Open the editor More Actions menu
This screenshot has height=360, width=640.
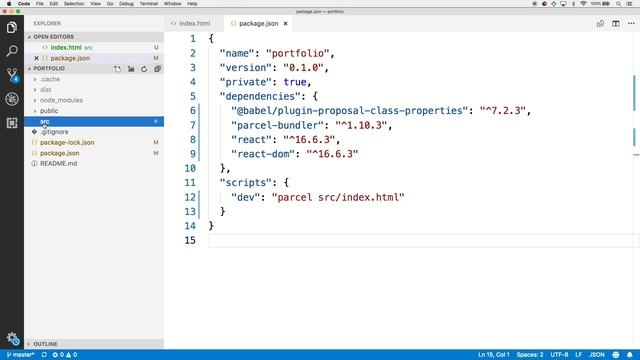[631, 24]
